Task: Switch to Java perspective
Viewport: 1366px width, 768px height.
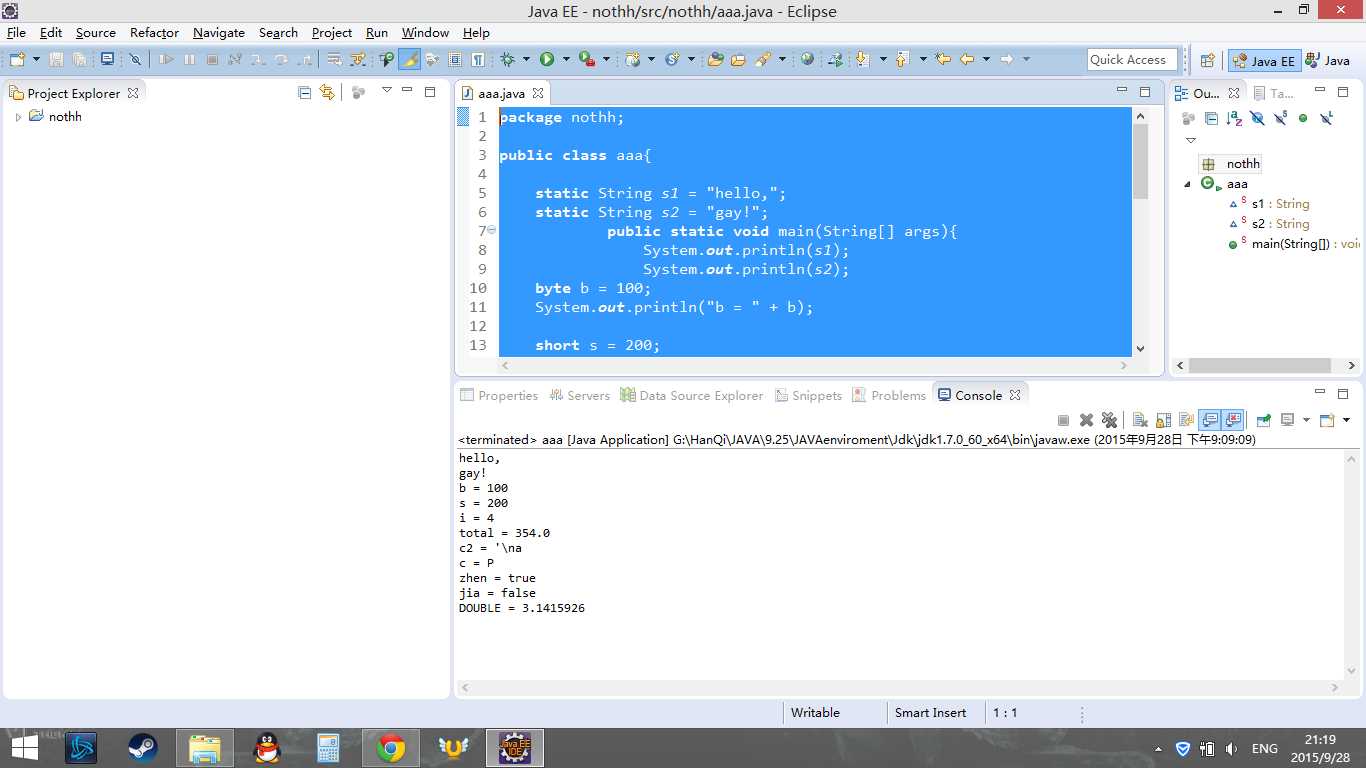Action: [1327, 60]
